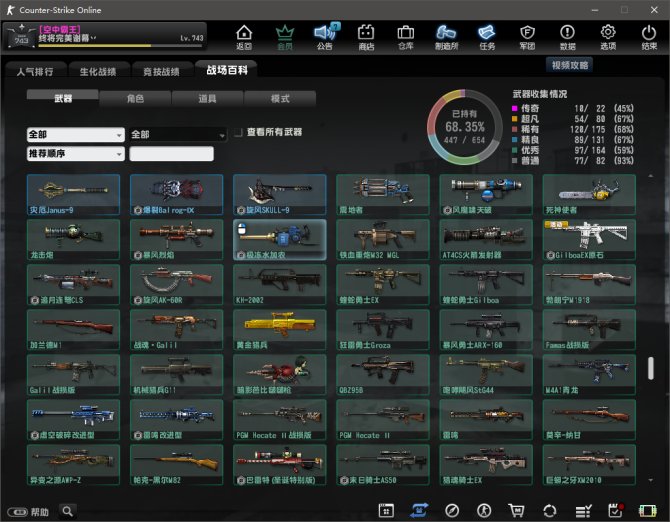Viewport: 670px width, 522px height.
Task: Click the scroll down arrow of weapon list
Action: [650, 480]
